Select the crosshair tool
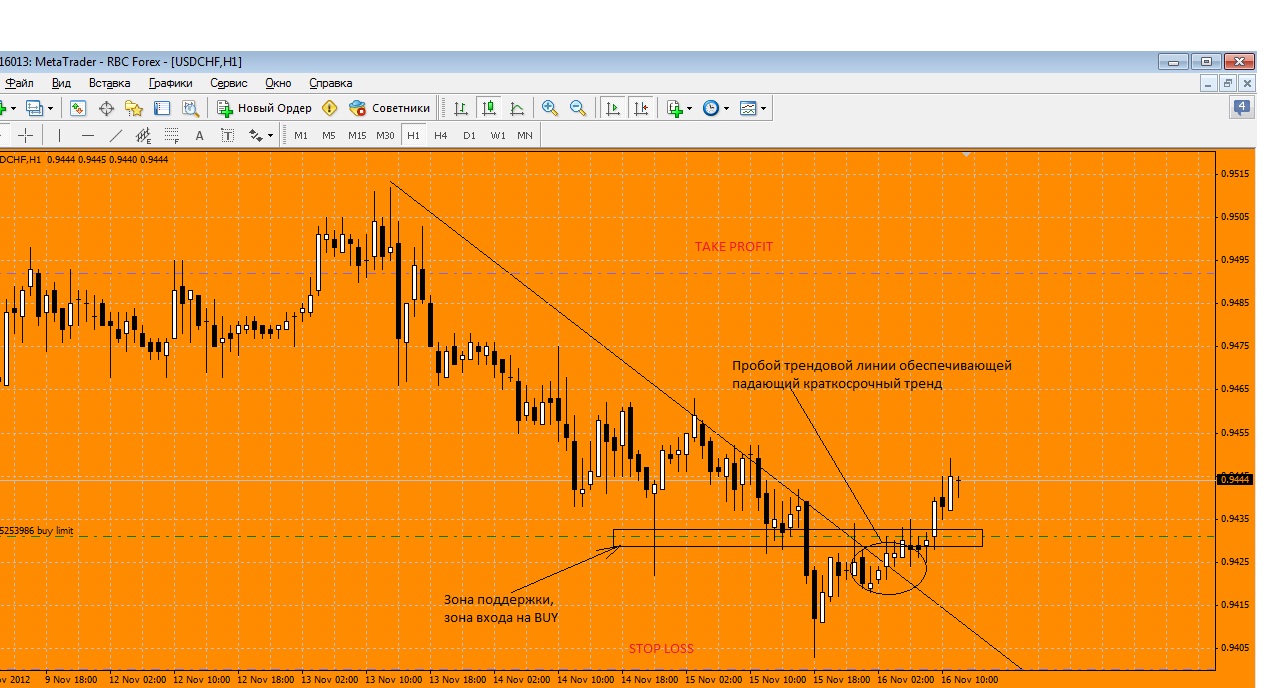The image size is (1280, 688). [26, 135]
